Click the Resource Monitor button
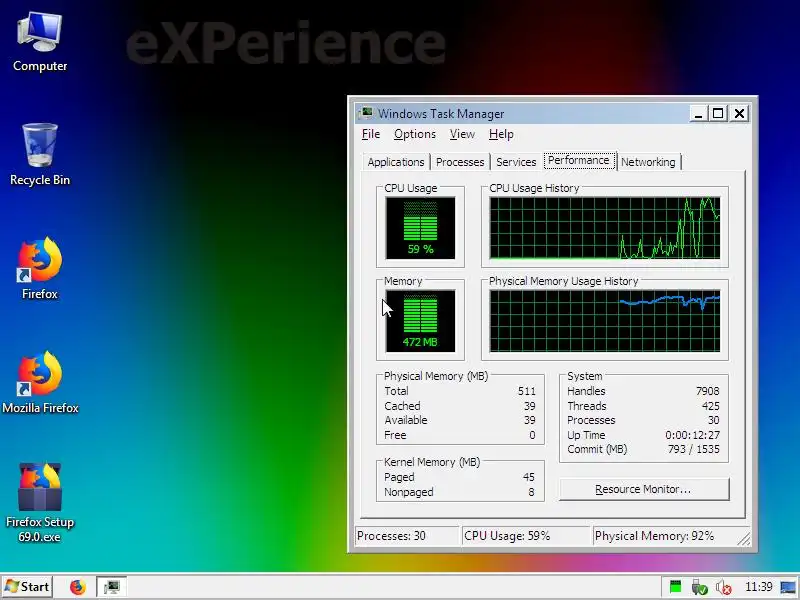Screen dimensions: 800x600 point(644,489)
